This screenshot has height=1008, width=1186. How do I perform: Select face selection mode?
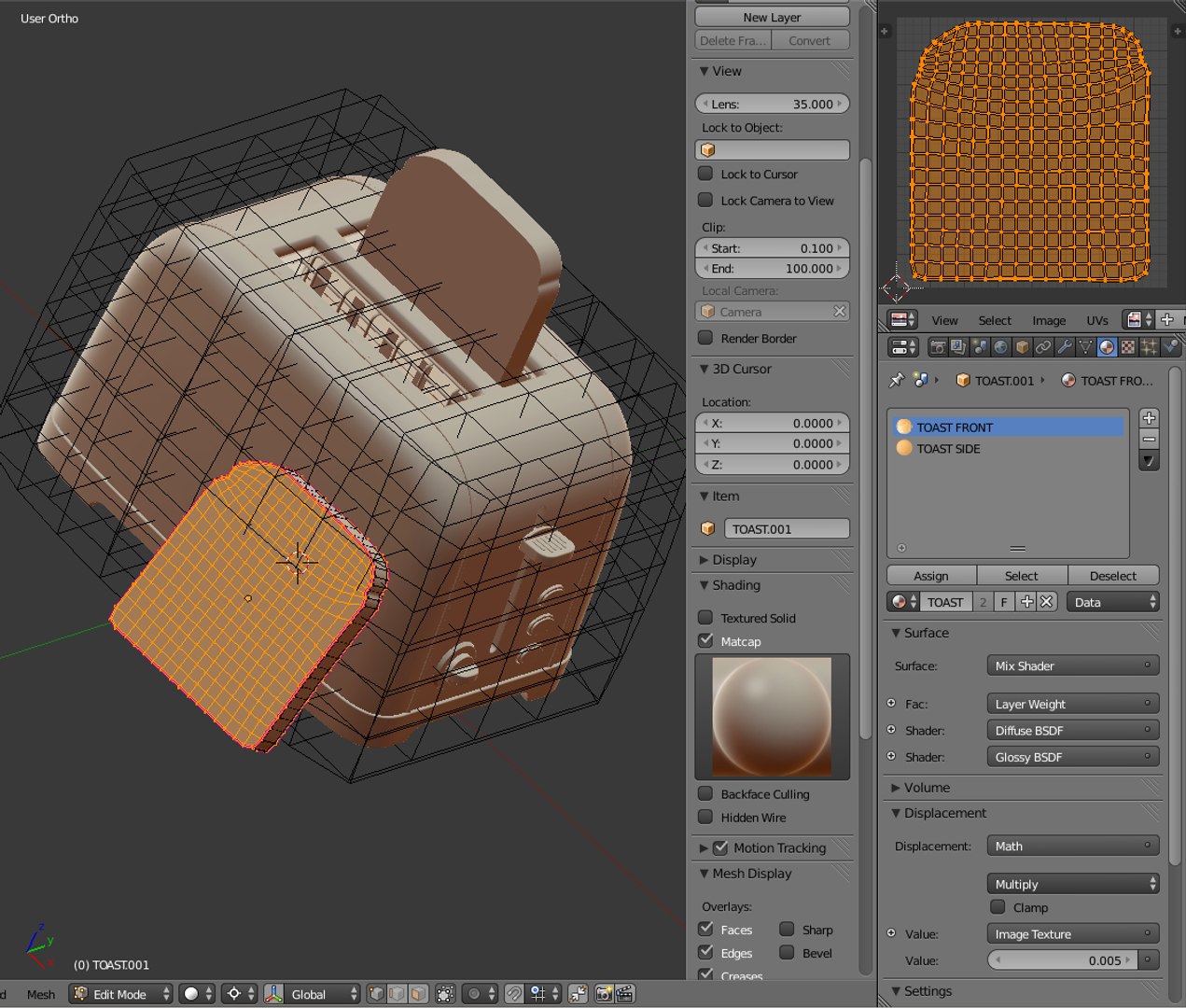pos(418,994)
